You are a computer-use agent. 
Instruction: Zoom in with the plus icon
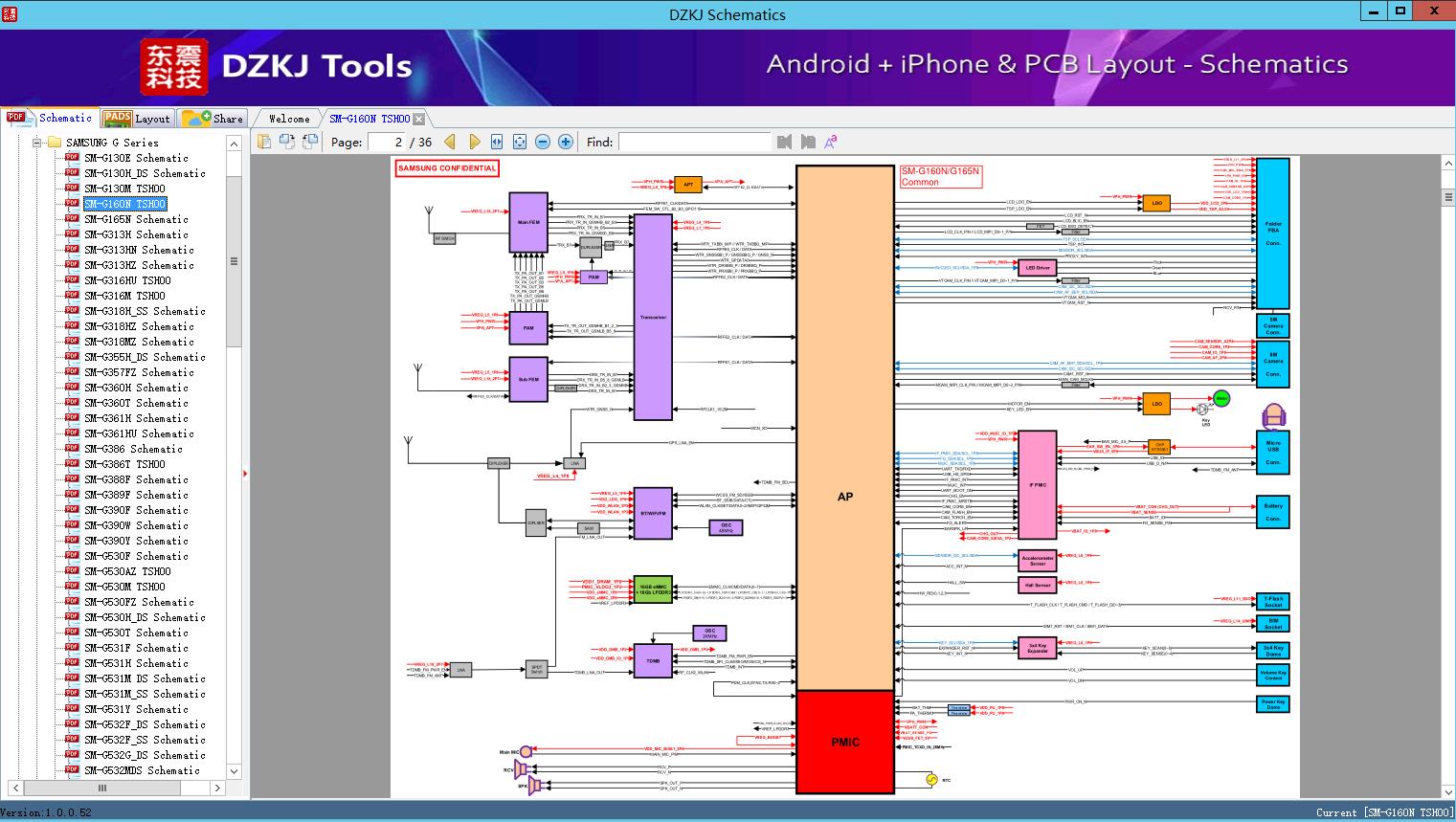(x=566, y=142)
